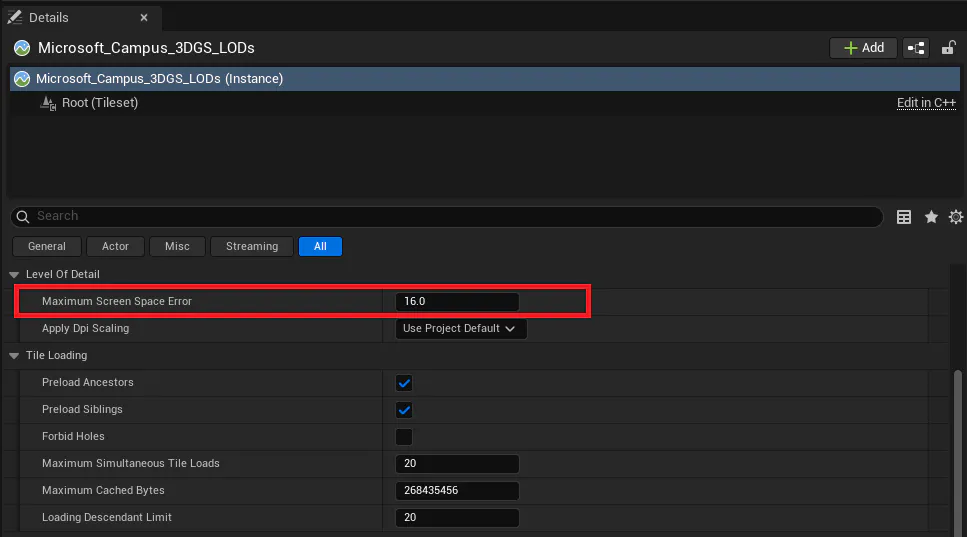
Task: Click the property Search field
Action: coord(446,216)
